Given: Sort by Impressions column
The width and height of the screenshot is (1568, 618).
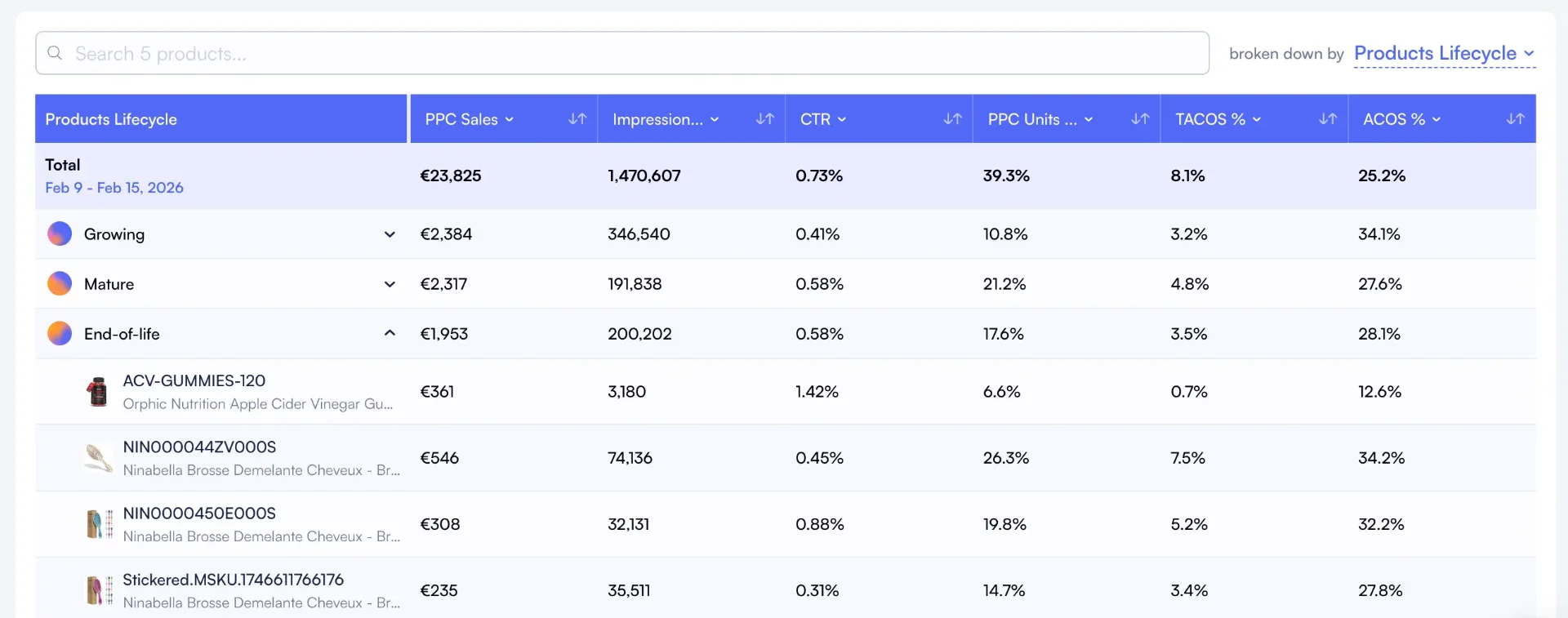Looking at the screenshot, I should coord(765,119).
